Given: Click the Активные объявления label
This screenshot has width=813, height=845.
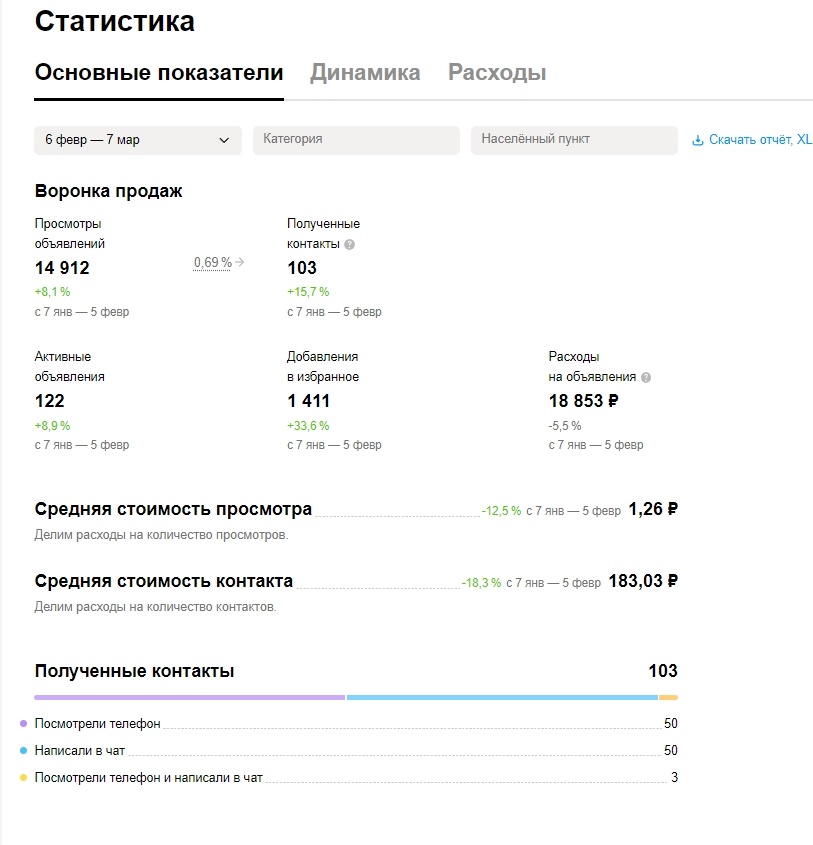Looking at the screenshot, I should 70,367.
